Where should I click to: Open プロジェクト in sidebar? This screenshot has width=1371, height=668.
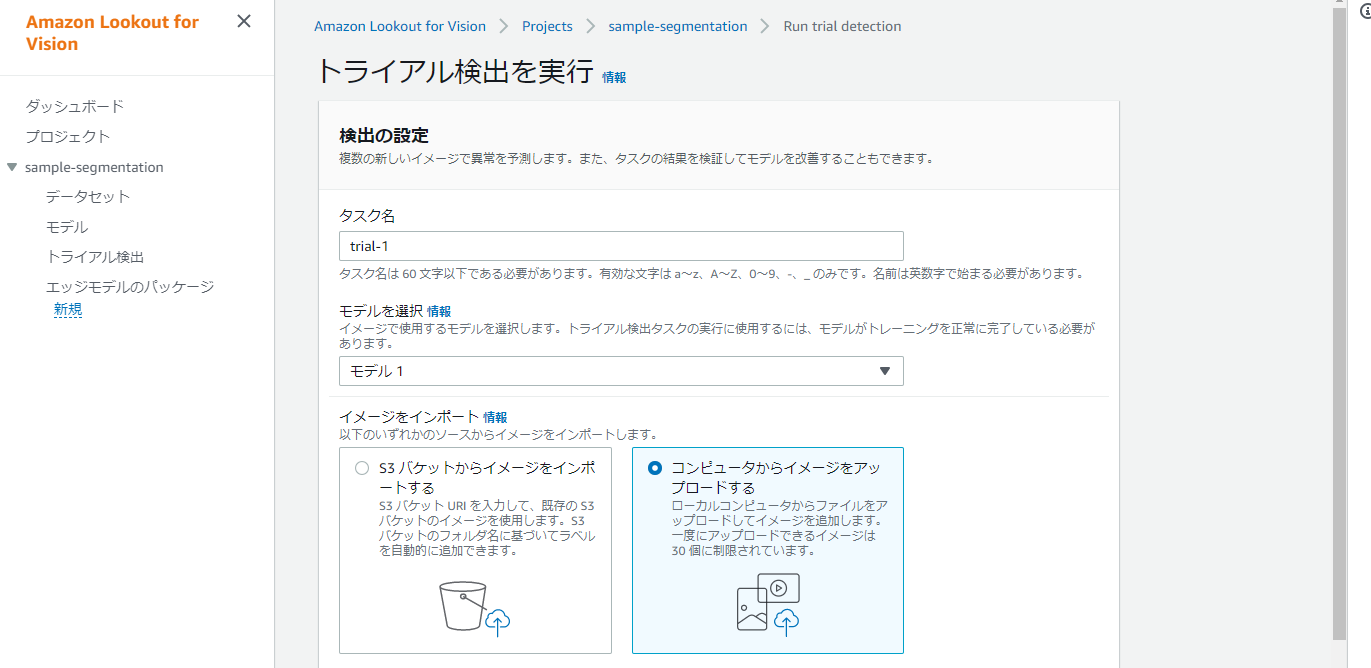tap(68, 136)
